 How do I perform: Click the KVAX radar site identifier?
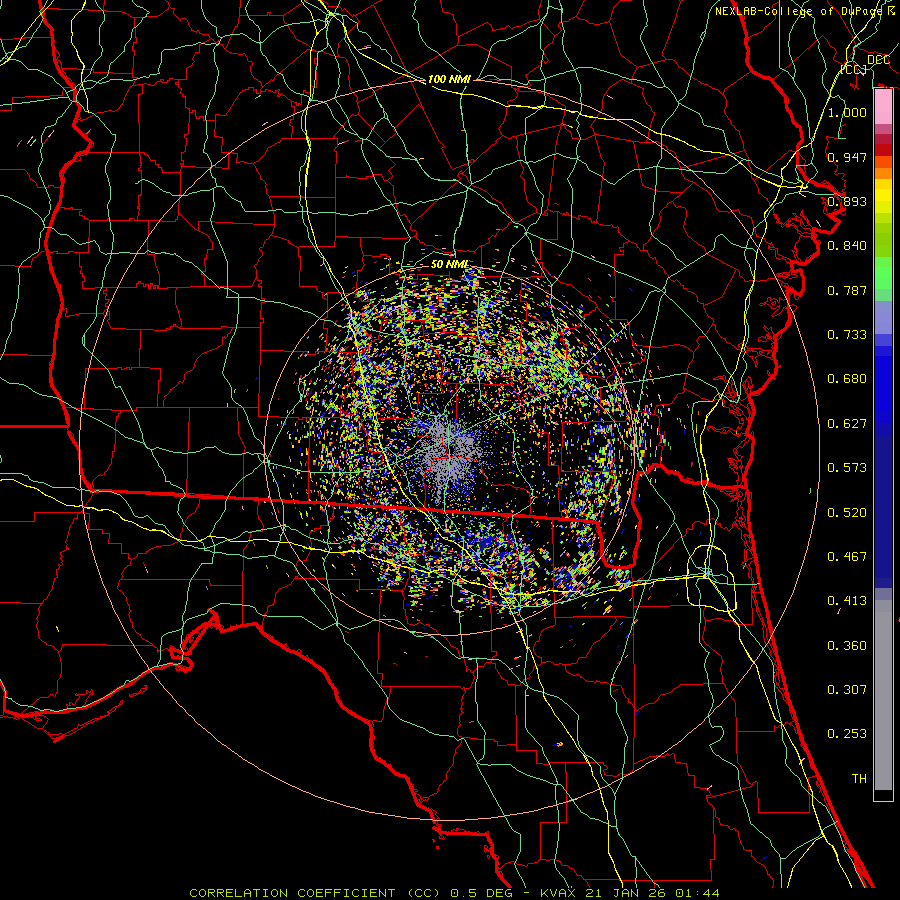pos(560,893)
